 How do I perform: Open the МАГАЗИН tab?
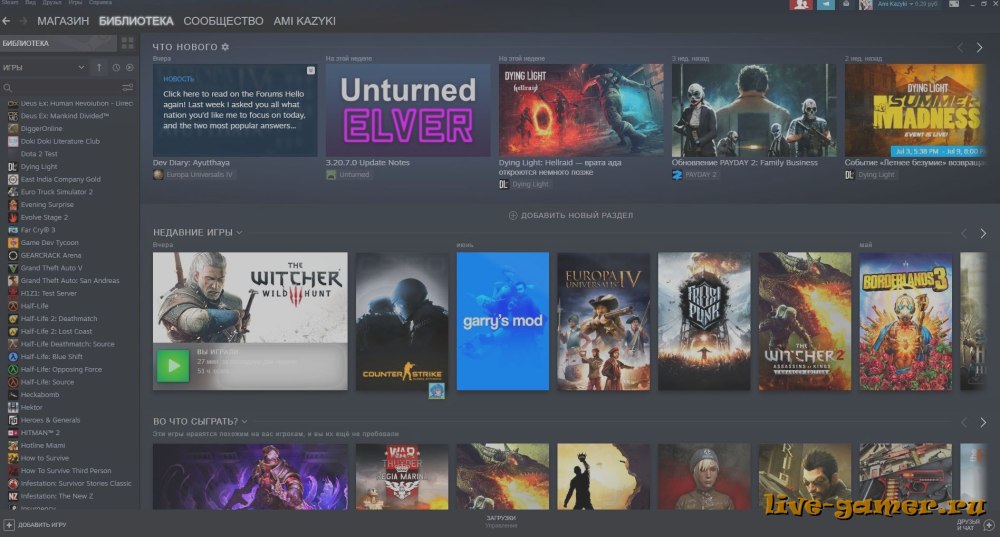click(63, 21)
